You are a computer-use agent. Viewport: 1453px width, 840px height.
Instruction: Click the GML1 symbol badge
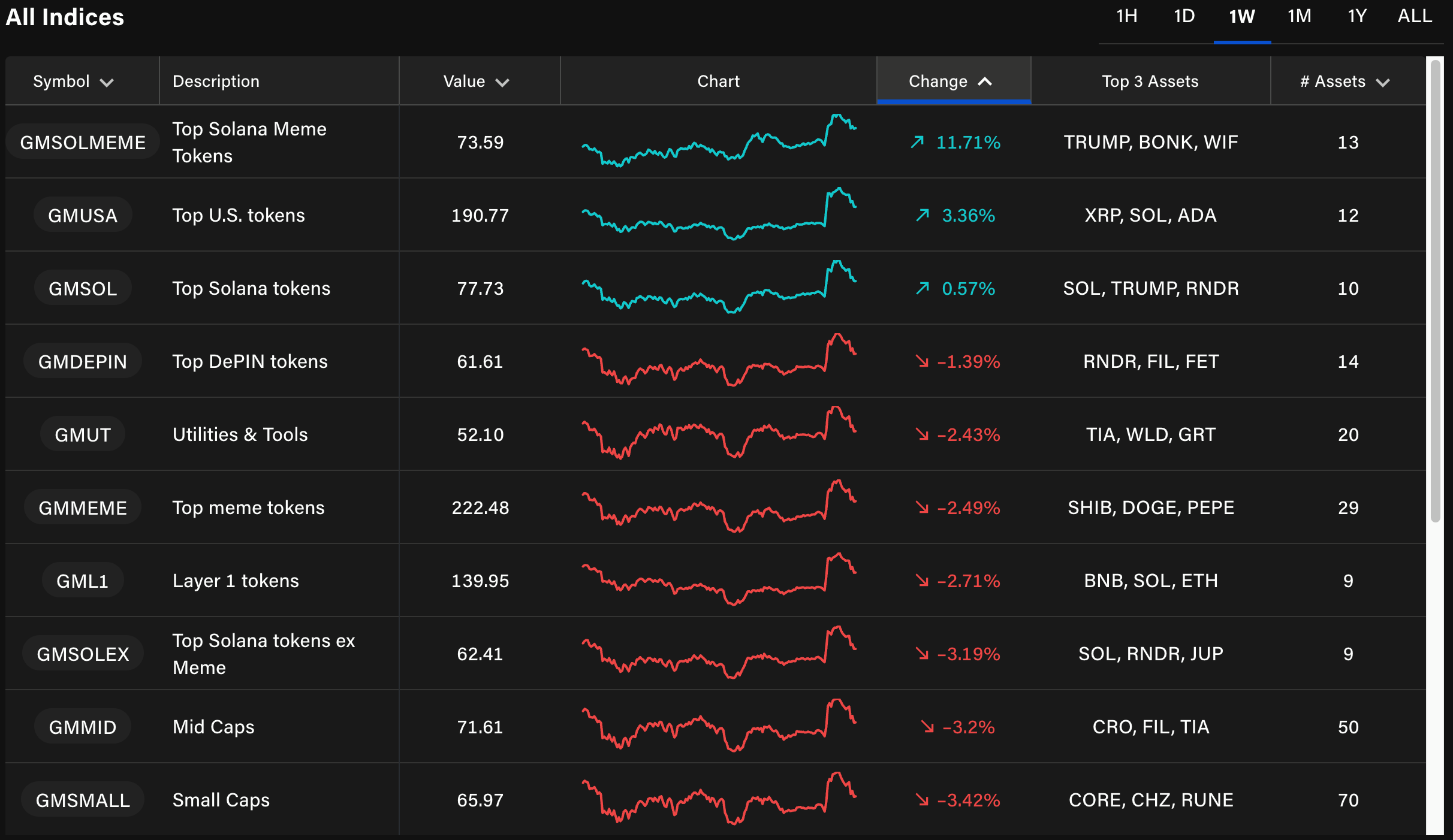point(83,581)
